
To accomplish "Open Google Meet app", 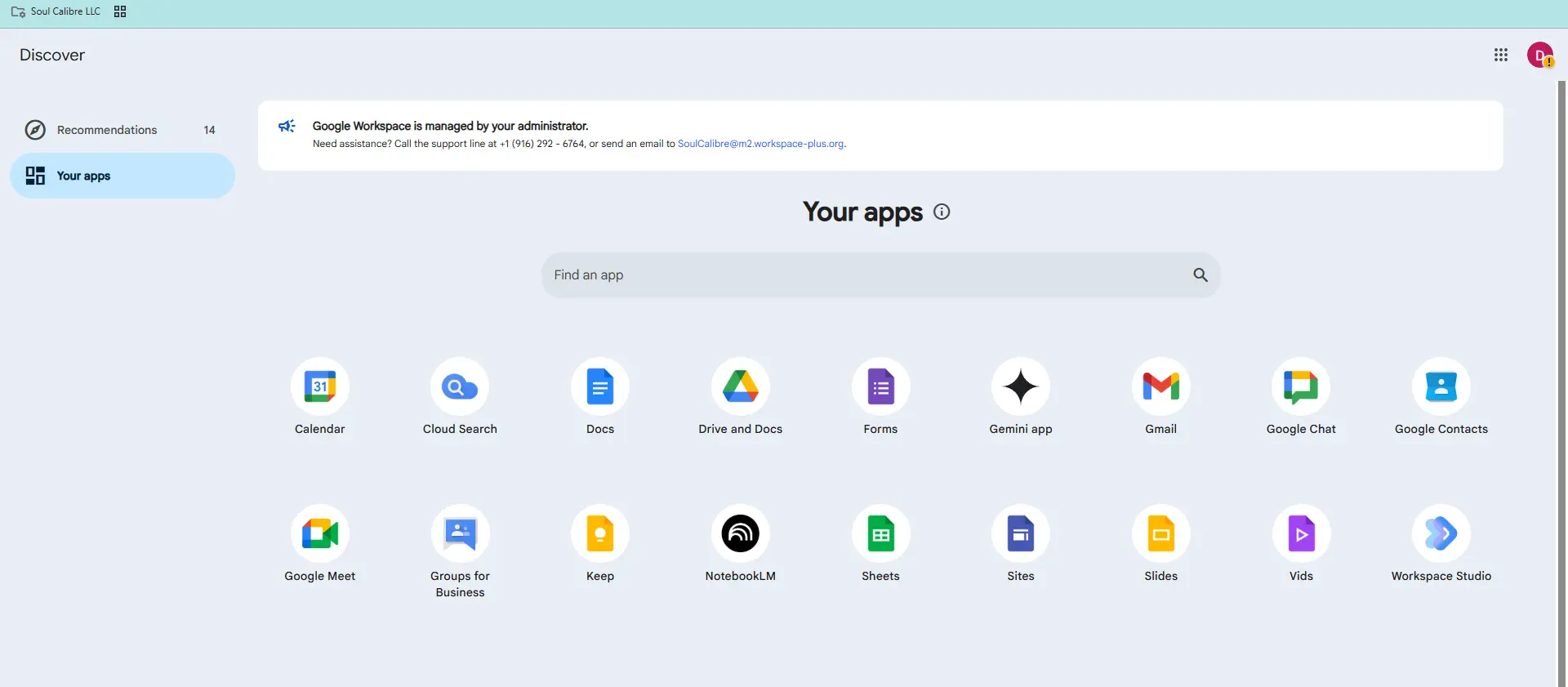I will pos(319,533).
